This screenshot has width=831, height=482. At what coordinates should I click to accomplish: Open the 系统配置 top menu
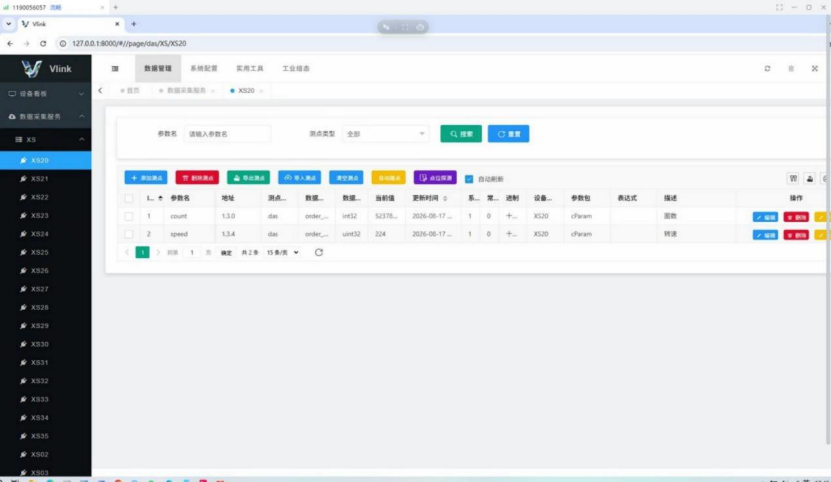(204, 68)
